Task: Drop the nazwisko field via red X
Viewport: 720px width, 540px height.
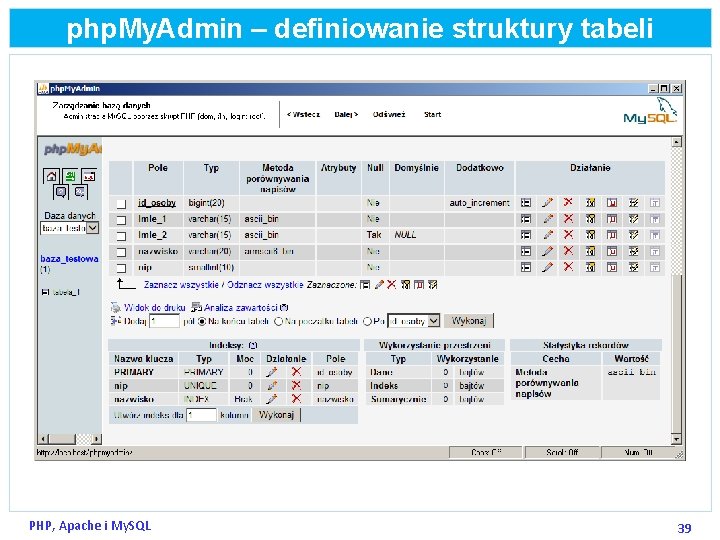Action: pyautogui.click(x=568, y=251)
